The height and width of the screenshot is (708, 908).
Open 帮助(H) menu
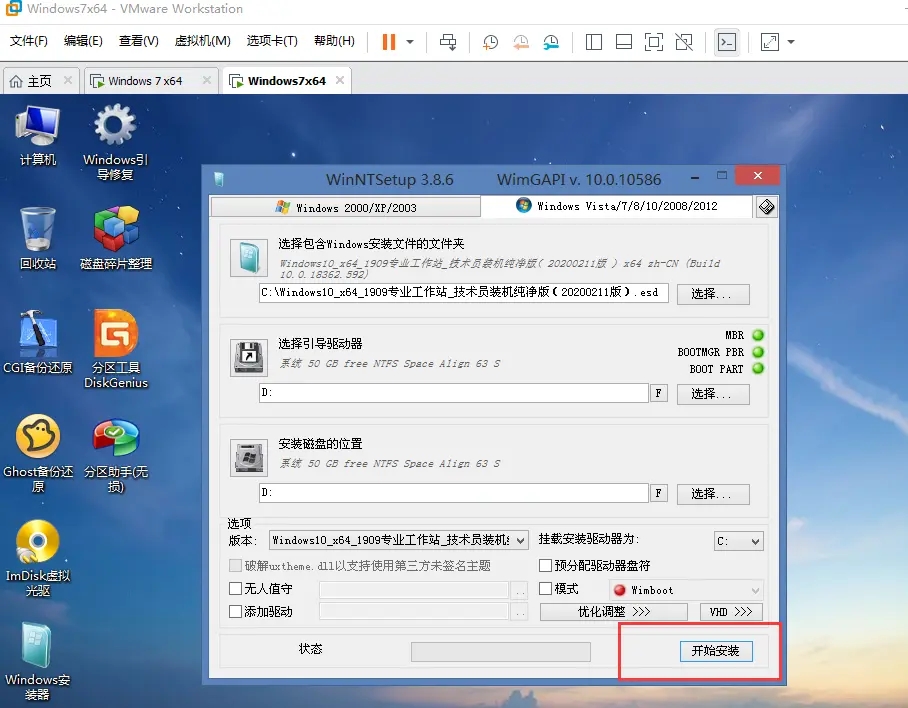click(334, 41)
